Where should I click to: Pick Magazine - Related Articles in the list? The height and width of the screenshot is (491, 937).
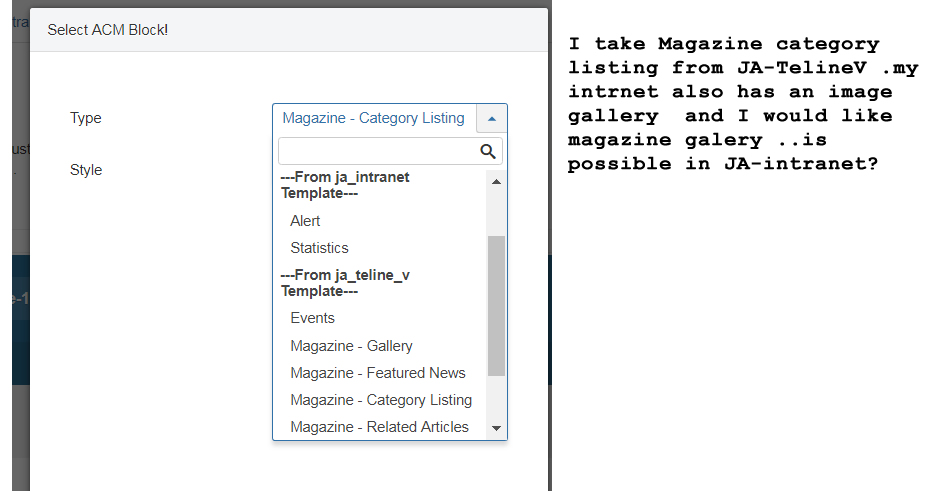[380, 427]
